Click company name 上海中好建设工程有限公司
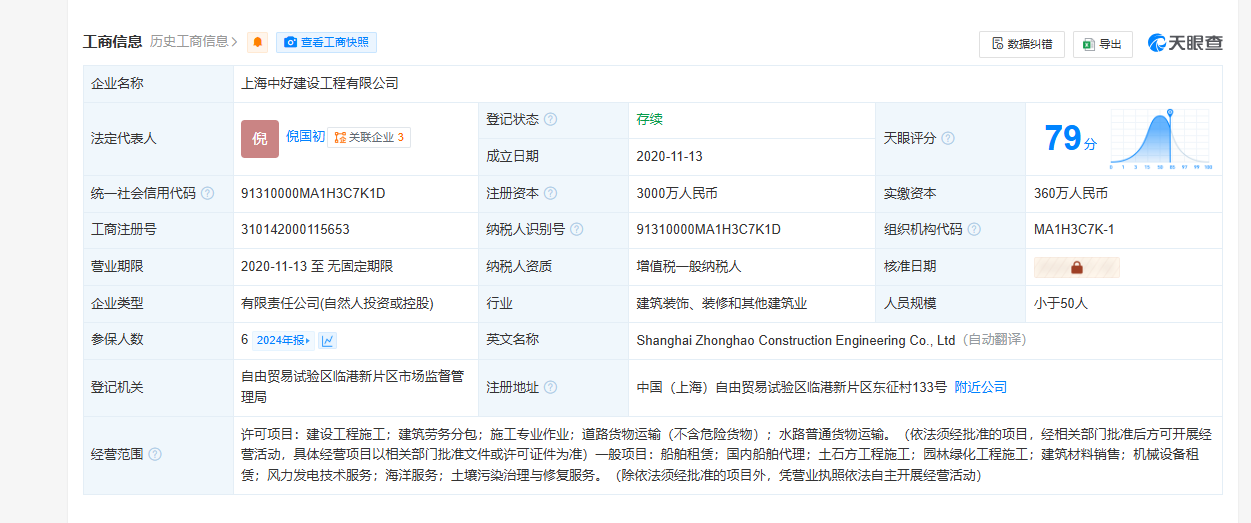 [320, 84]
